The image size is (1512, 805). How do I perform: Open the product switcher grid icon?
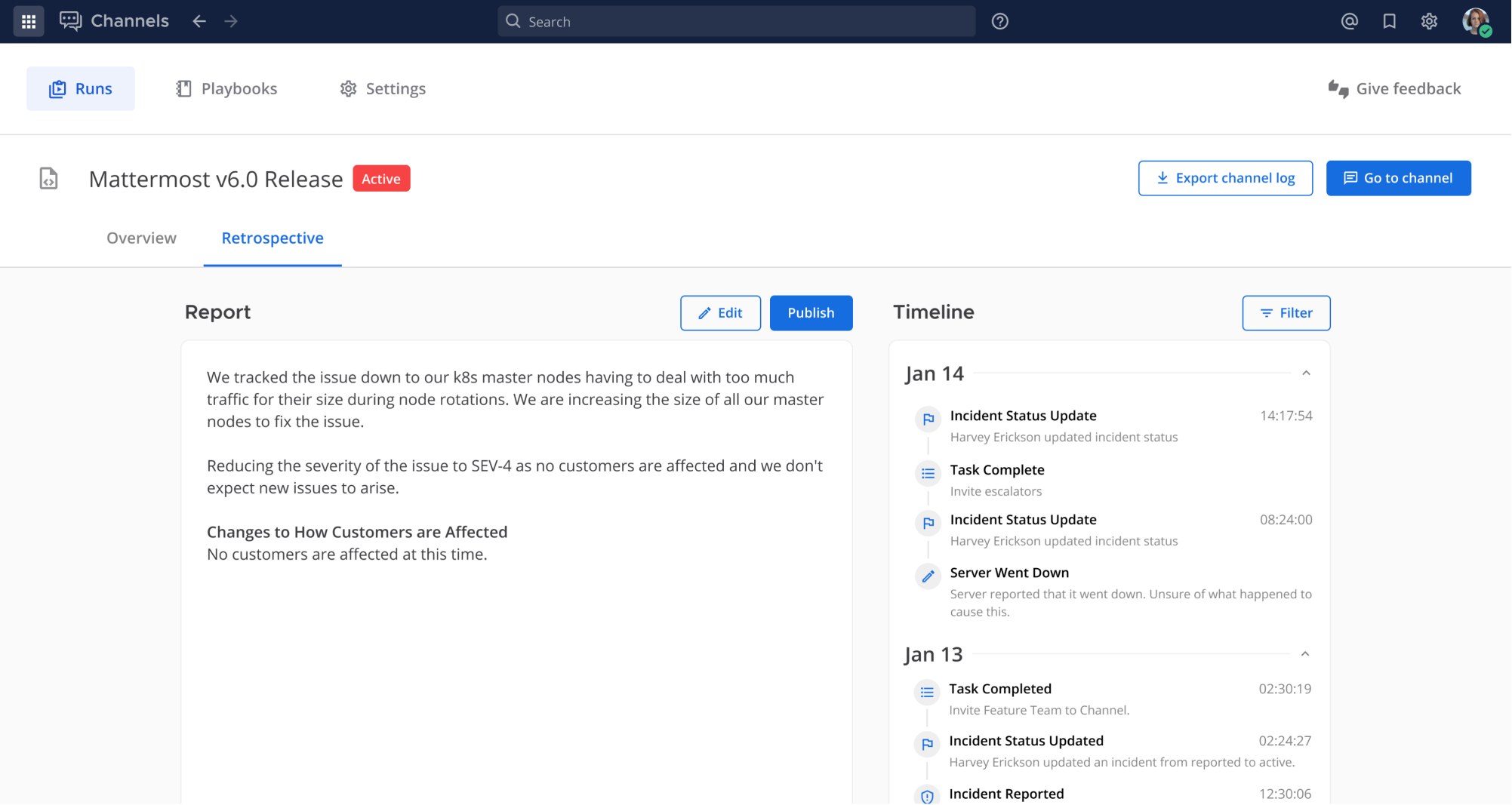pyautogui.click(x=29, y=21)
